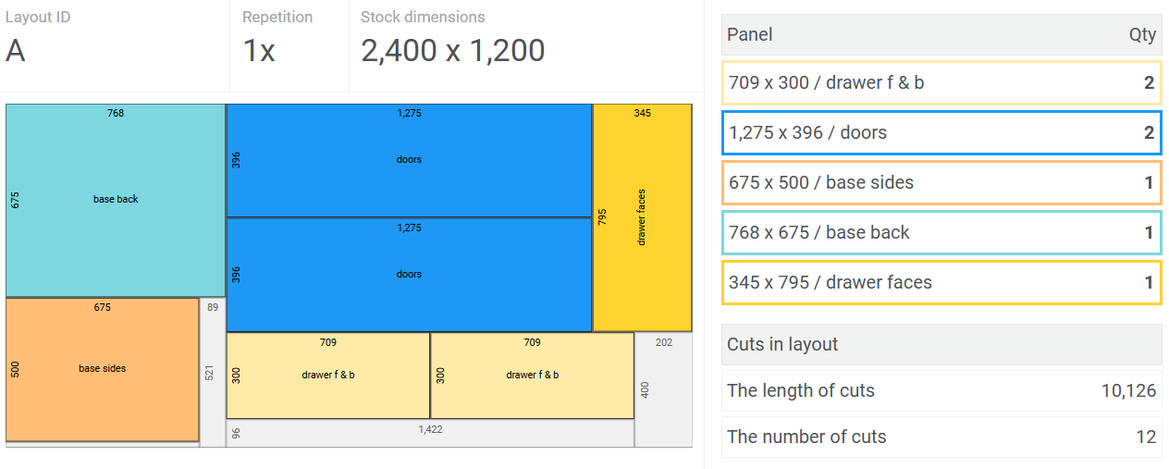Pick the "768 x 675 / base back" row
The image size is (1169, 469).
[x=940, y=233]
